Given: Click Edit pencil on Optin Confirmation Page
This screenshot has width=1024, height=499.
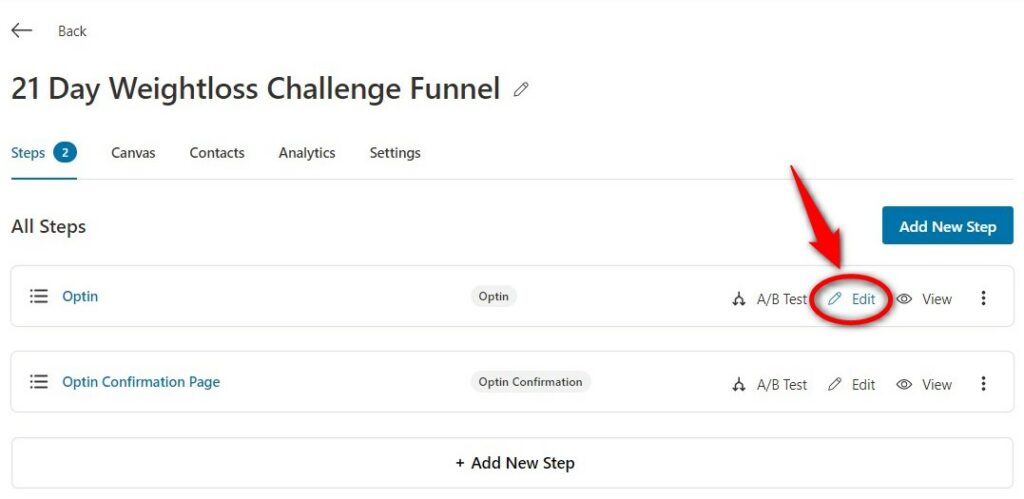Looking at the screenshot, I should [x=835, y=385].
